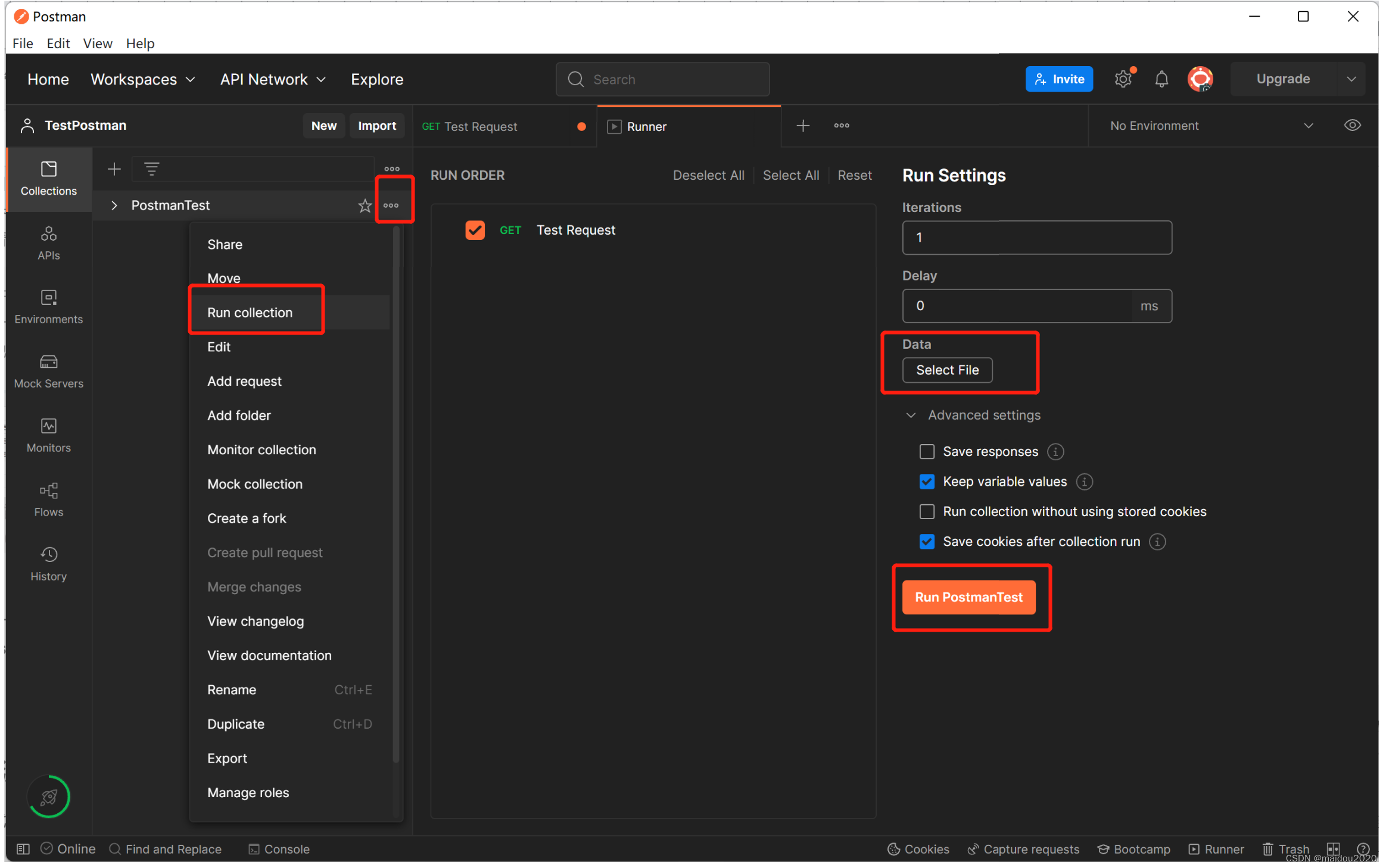Toggle the environment quick look eye icon
Viewport: 1386px width, 868px height.
1353,126
